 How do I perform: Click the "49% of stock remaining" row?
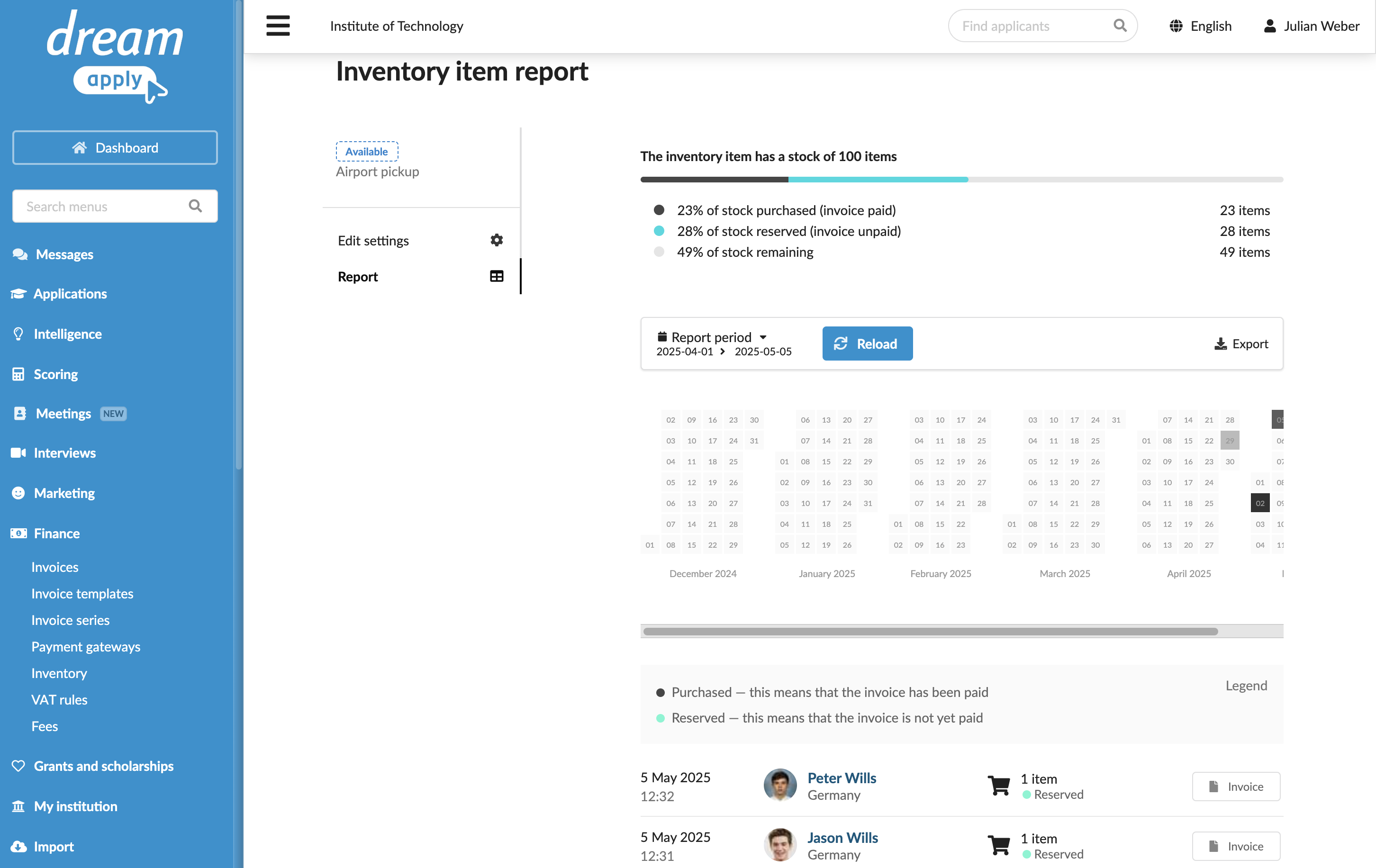(x=962, y=252)
